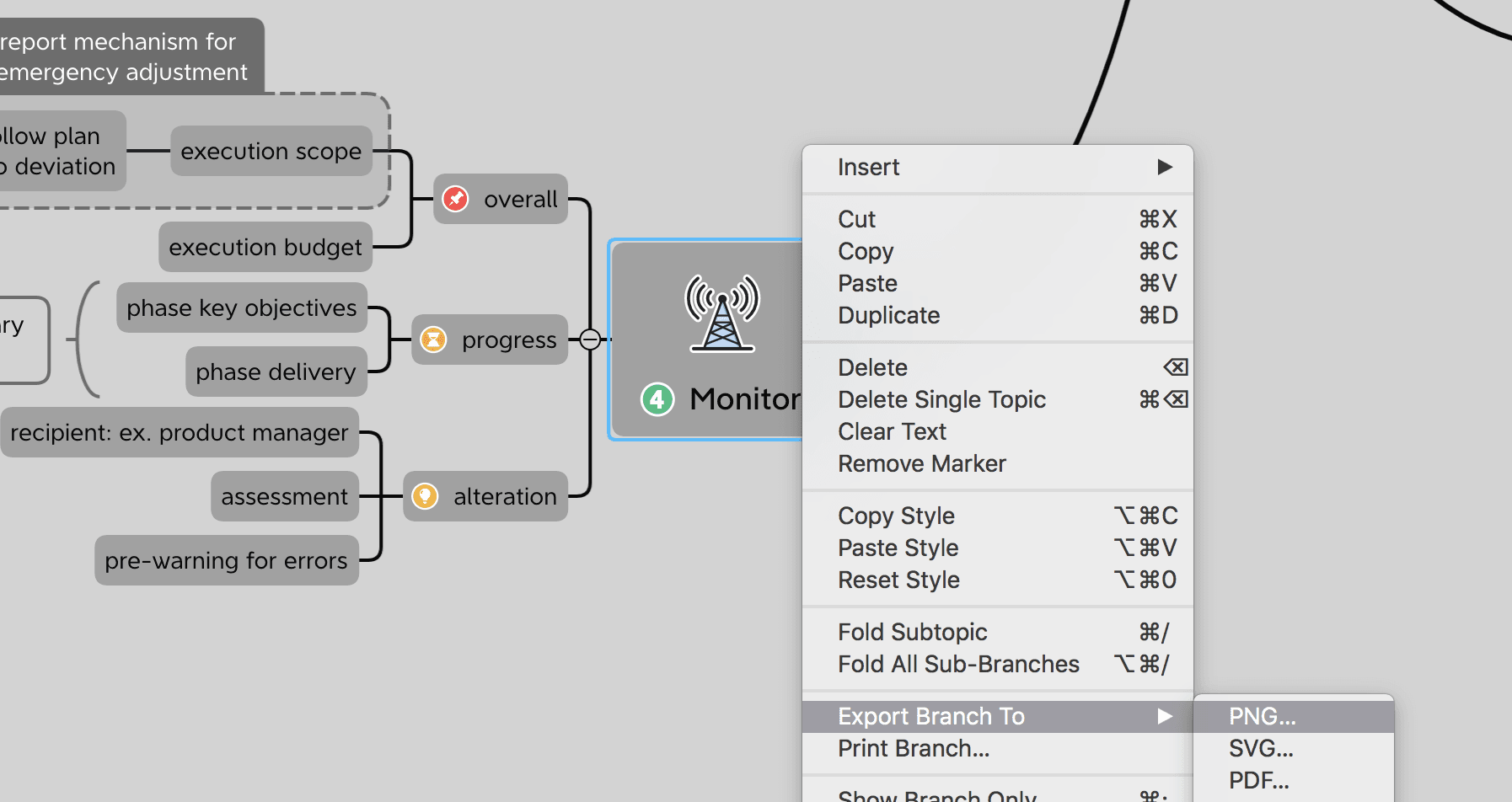Select Duplicate in the context menu
This screenshot has width=1512, height=802.
pos(998,315)
